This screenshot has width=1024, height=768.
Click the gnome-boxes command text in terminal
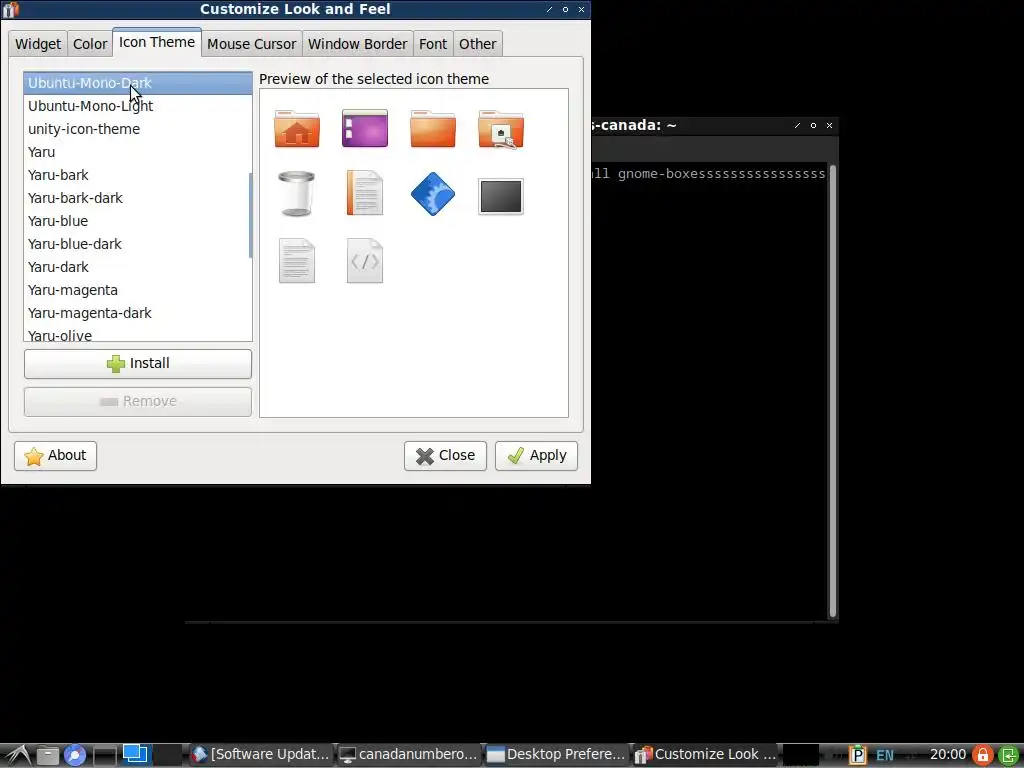pyautogui.click(x=708, y=174)
